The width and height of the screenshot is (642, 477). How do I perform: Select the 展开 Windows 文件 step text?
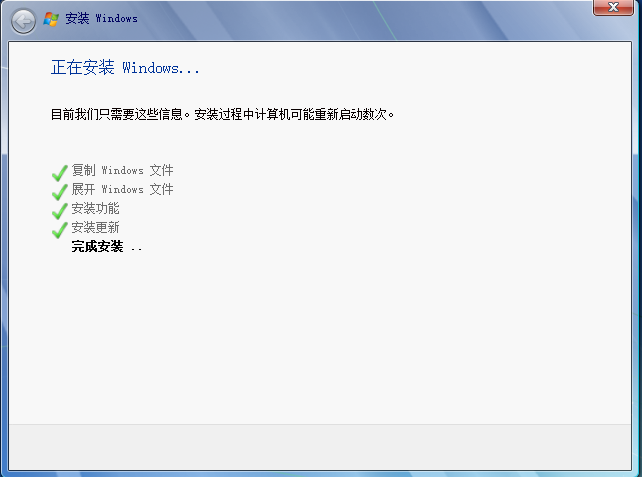coord(122,189)
